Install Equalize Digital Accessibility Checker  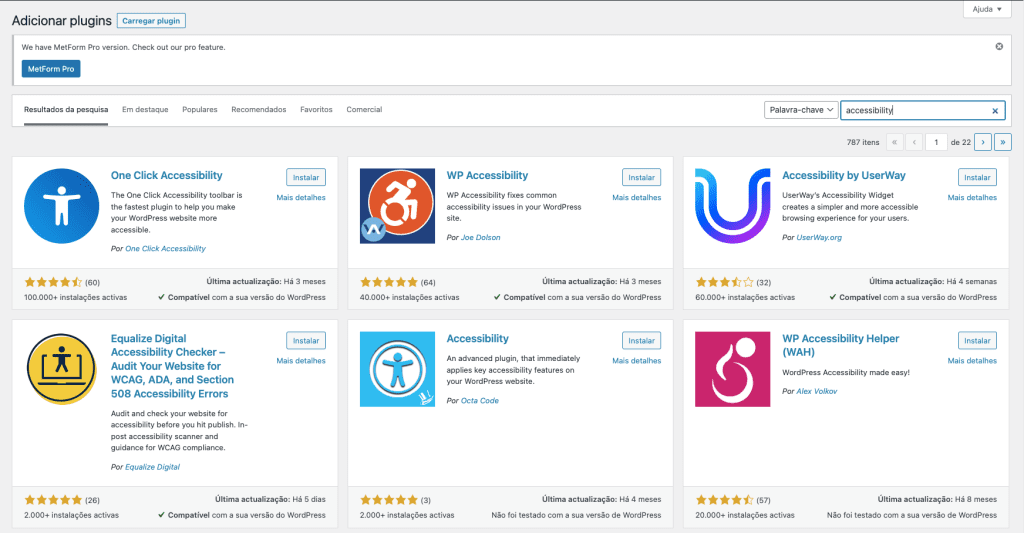tap(306, 340)
